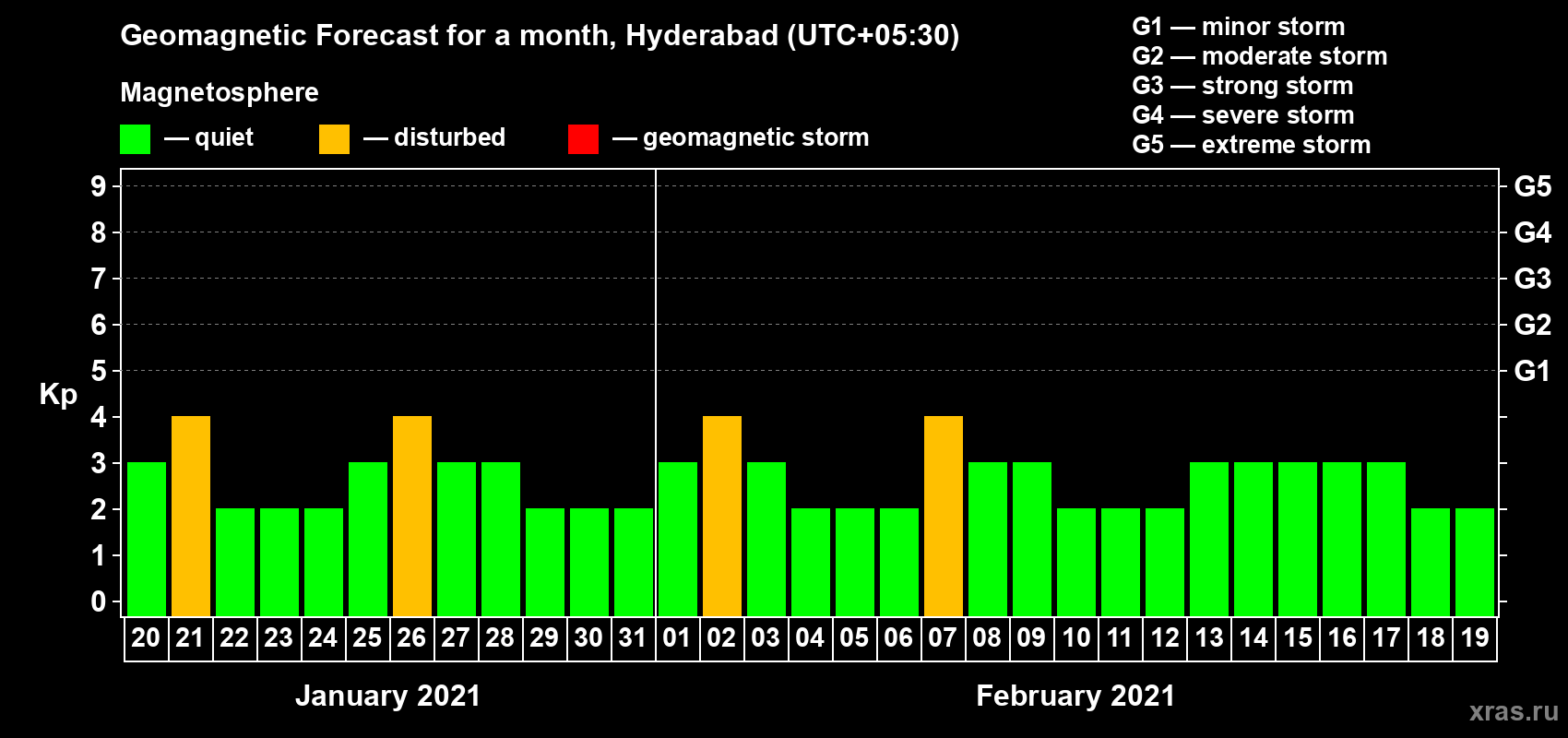The image size is (1568, 738).
Task: Click date label 05 on the axis
Action: 854,638
